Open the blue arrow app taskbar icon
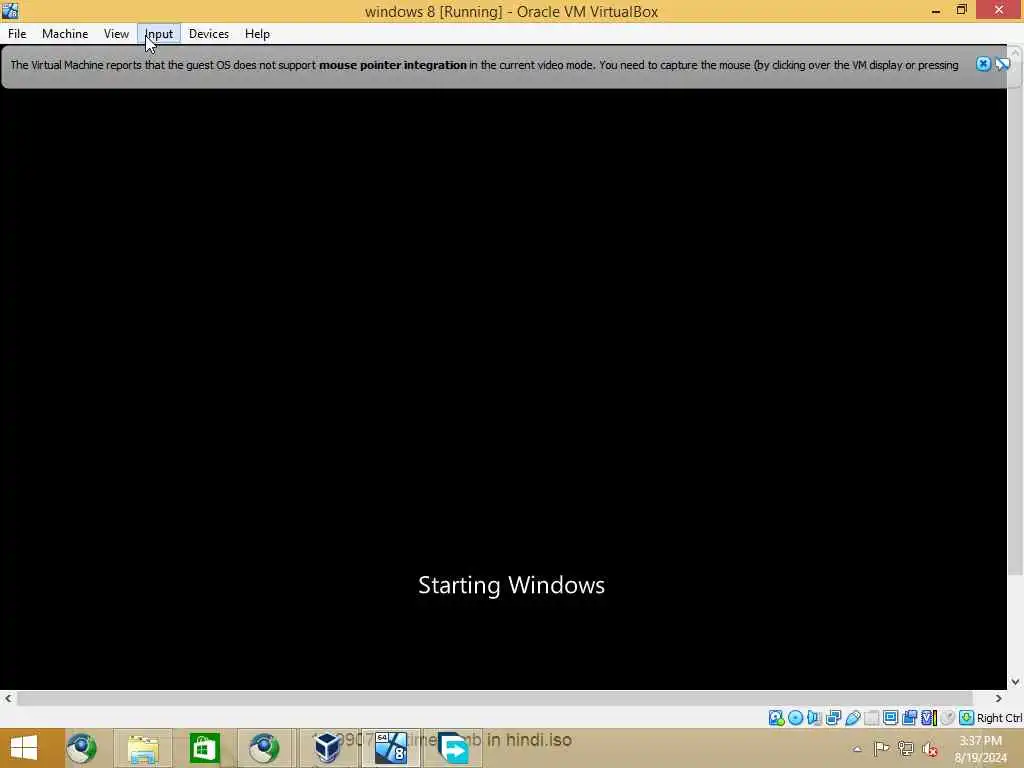1024x768 pixels. [453, 748]
